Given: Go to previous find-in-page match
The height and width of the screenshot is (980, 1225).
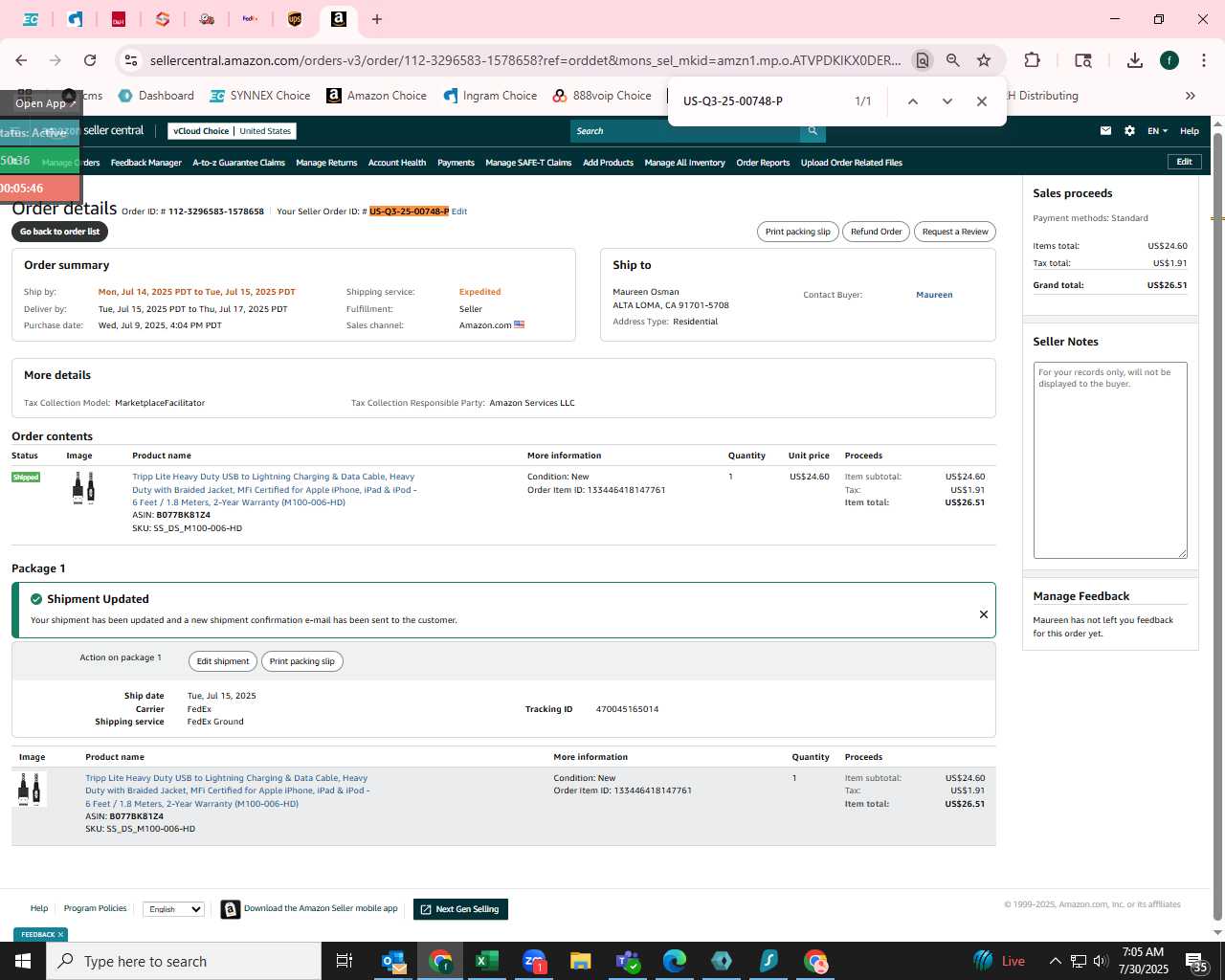Looking at the screenshot, I should pyautogui.click(x=913, y=101).
